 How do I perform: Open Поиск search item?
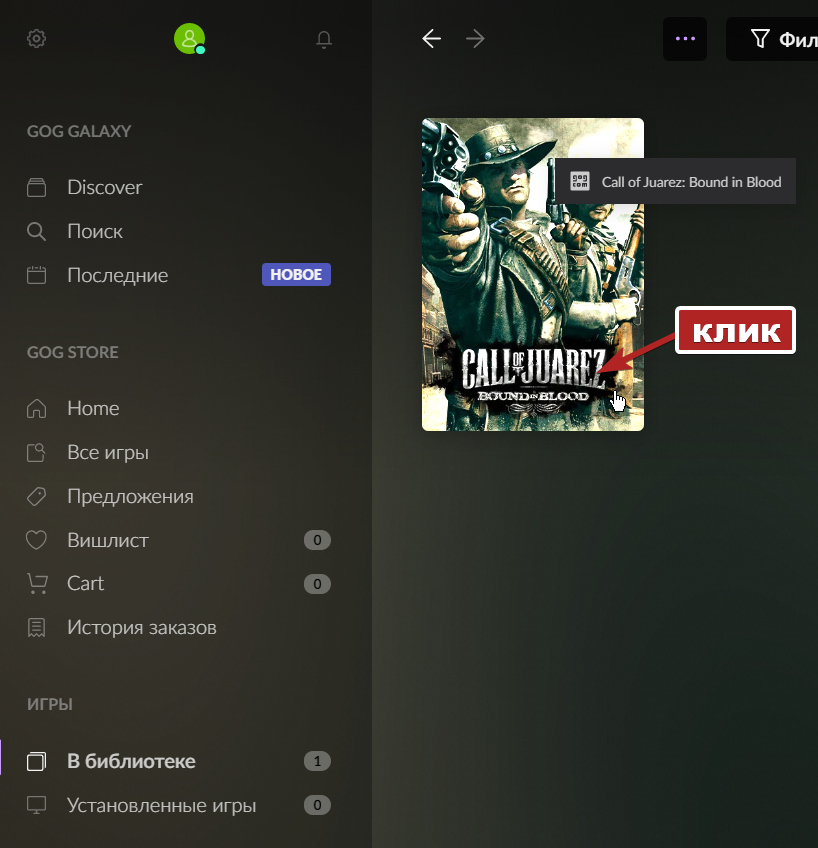95,231
